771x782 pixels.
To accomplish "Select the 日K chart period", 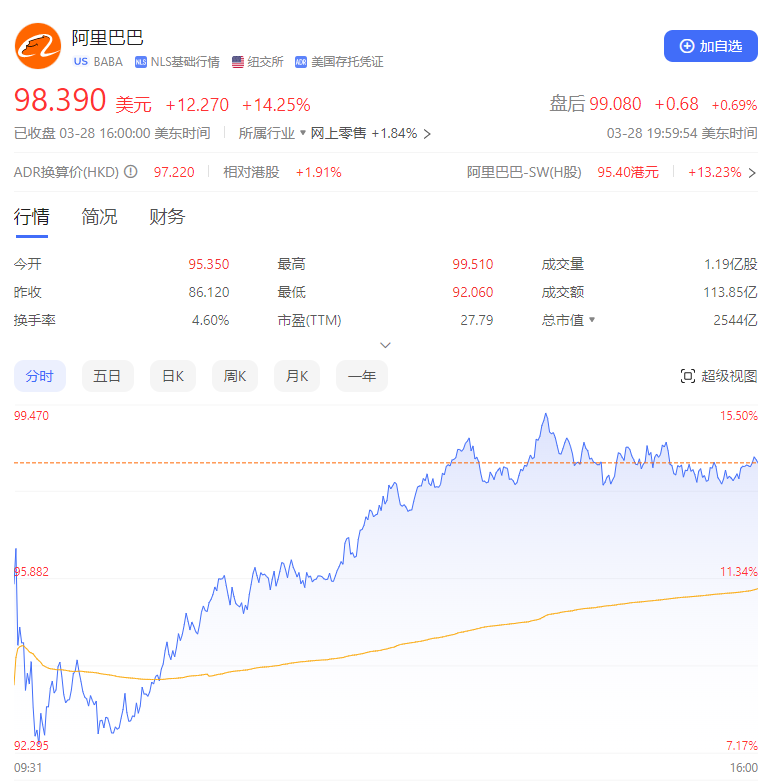I will (x=173, y=376).
